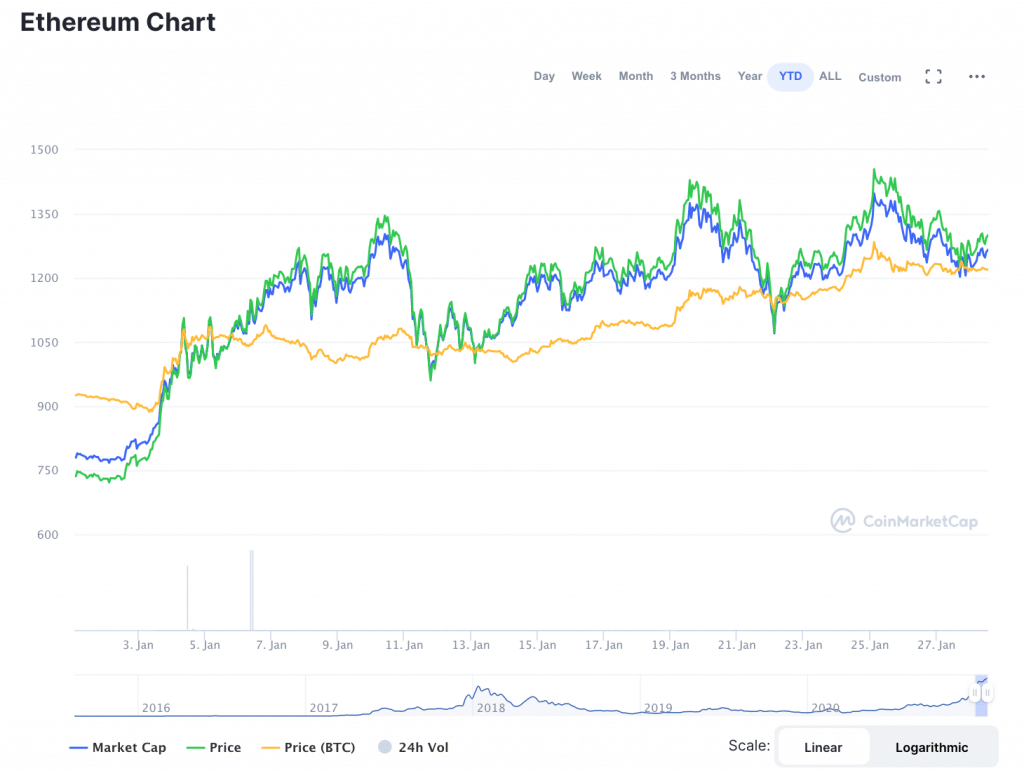Switch to the Year range

pyautogui.click(x=750, y=76)
